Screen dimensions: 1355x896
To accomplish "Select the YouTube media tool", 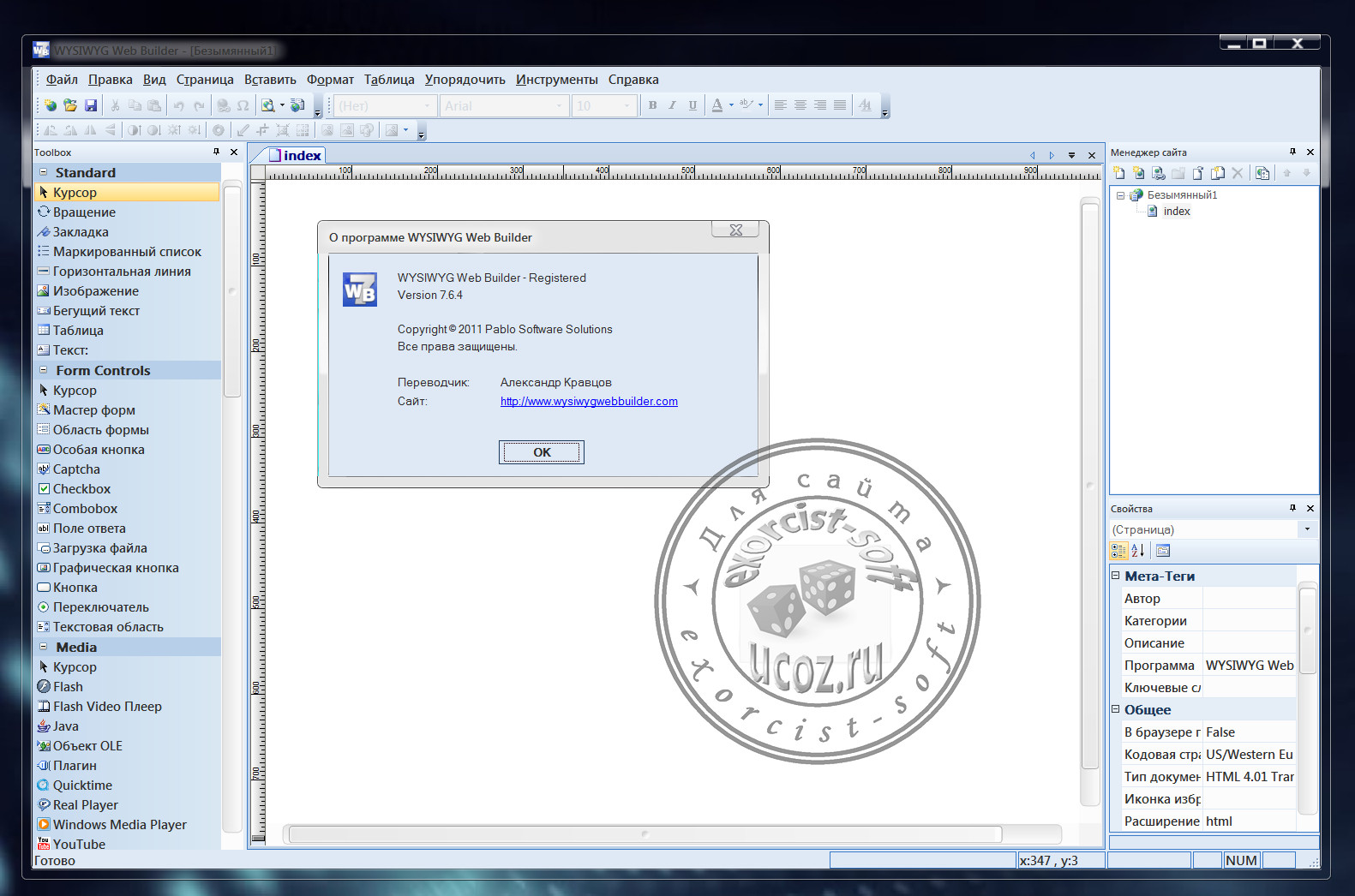I will point(79,844).
